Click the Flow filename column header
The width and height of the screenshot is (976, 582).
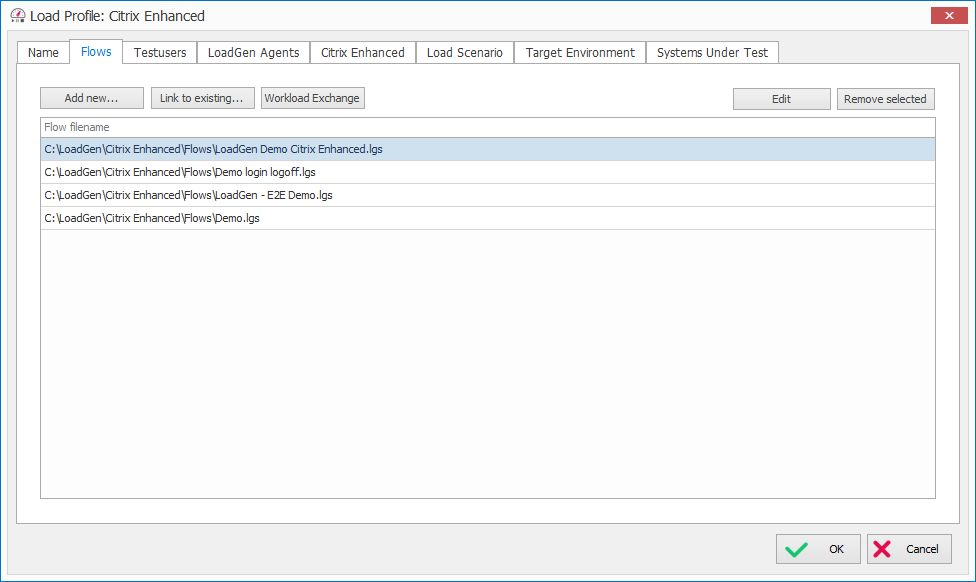pos(488,128)
